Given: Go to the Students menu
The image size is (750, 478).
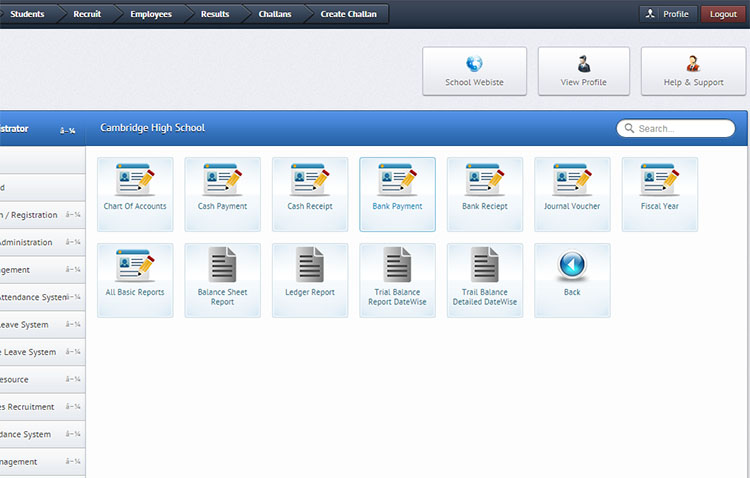Looking at the screenshot, I should click(27, 14).
